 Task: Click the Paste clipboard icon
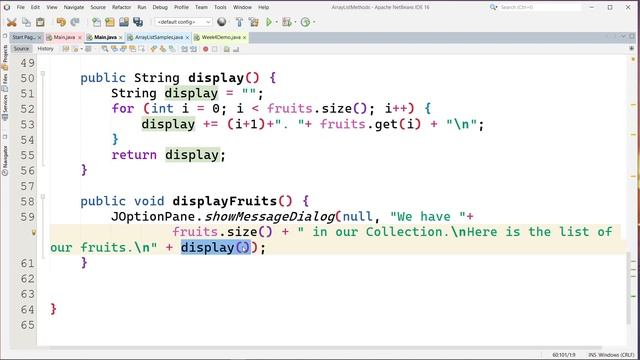[x=40, y=22]
